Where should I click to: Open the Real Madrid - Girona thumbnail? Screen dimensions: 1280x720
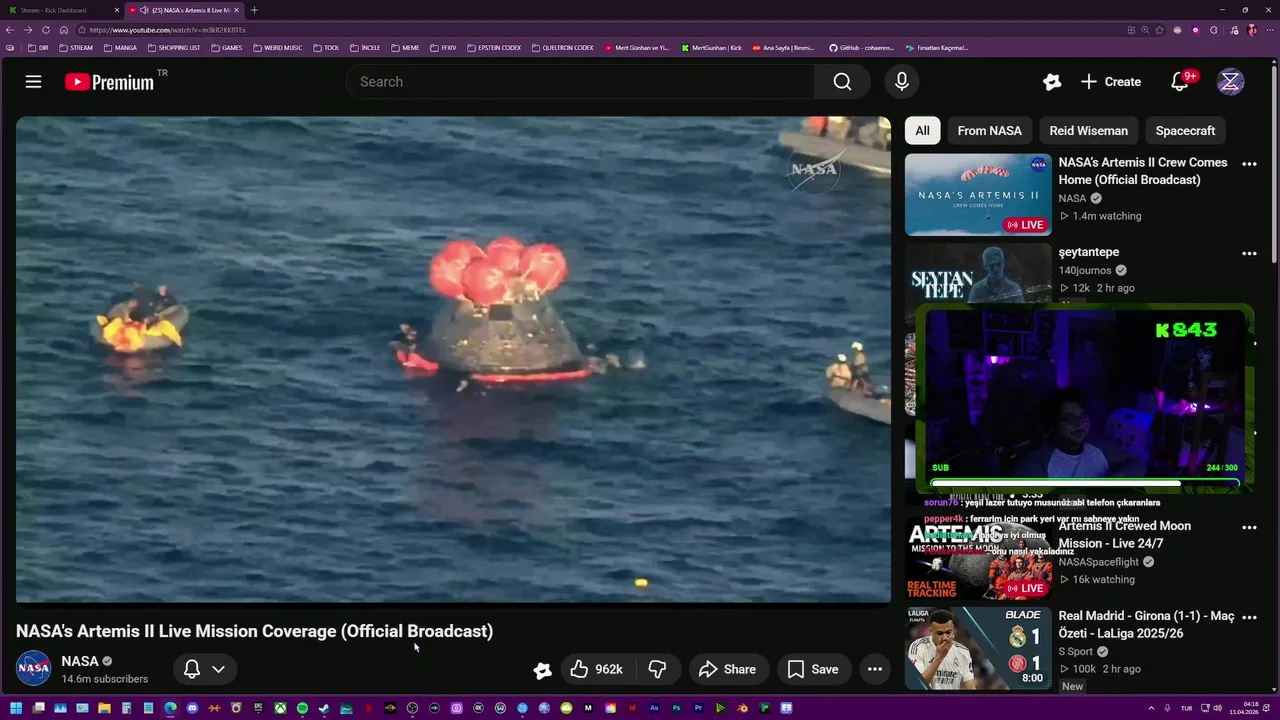coord(978,648)
